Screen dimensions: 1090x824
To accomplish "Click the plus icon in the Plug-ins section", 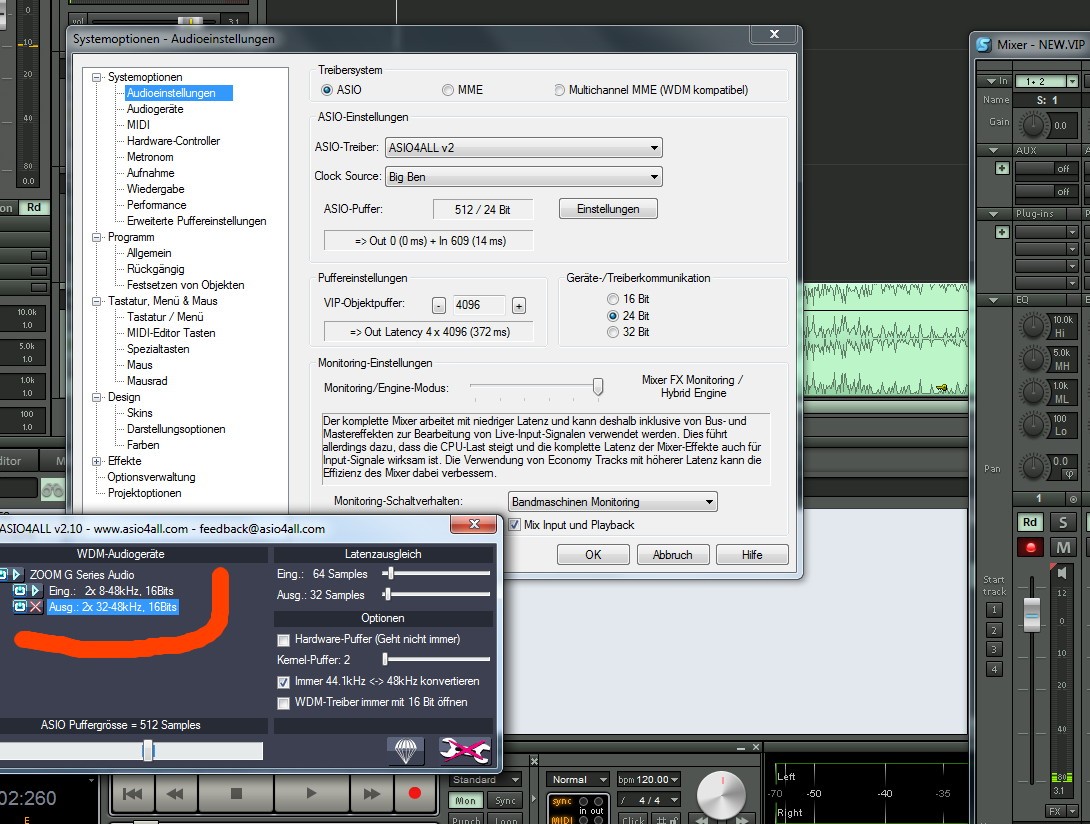I will tap(1002, 232).
